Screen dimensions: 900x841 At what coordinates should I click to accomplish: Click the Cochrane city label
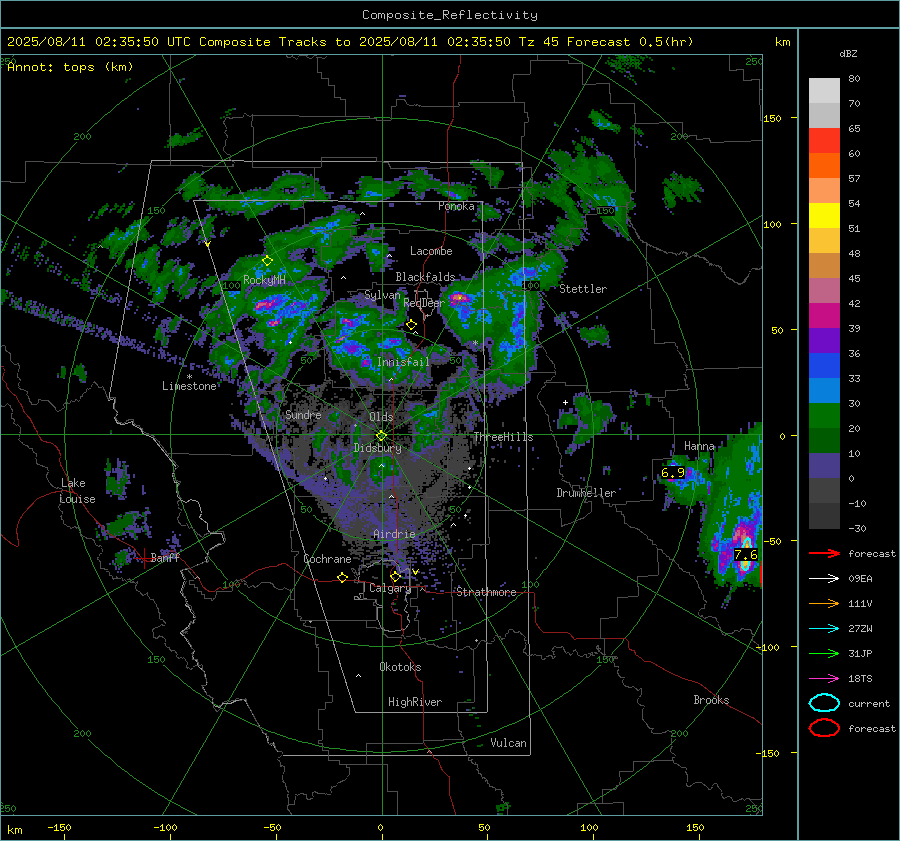point(327,559)
